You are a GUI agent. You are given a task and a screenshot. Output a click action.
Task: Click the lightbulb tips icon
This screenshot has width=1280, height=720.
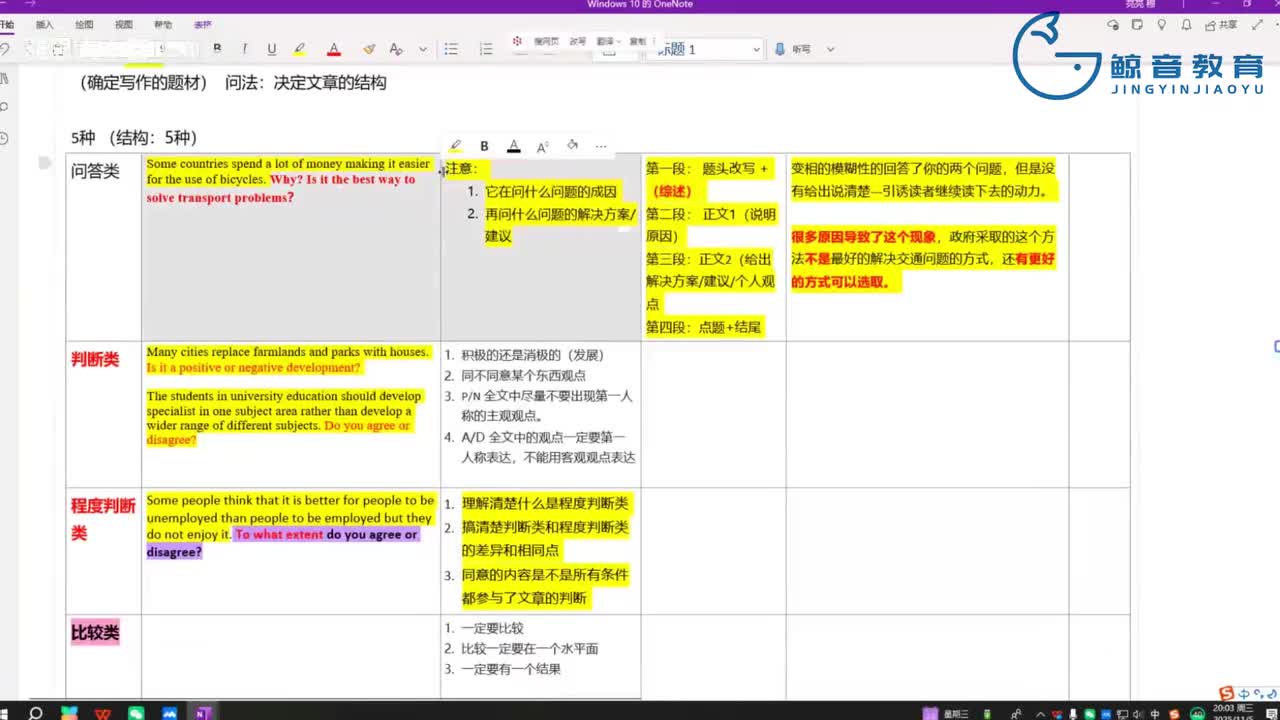tap(1161, 25)
